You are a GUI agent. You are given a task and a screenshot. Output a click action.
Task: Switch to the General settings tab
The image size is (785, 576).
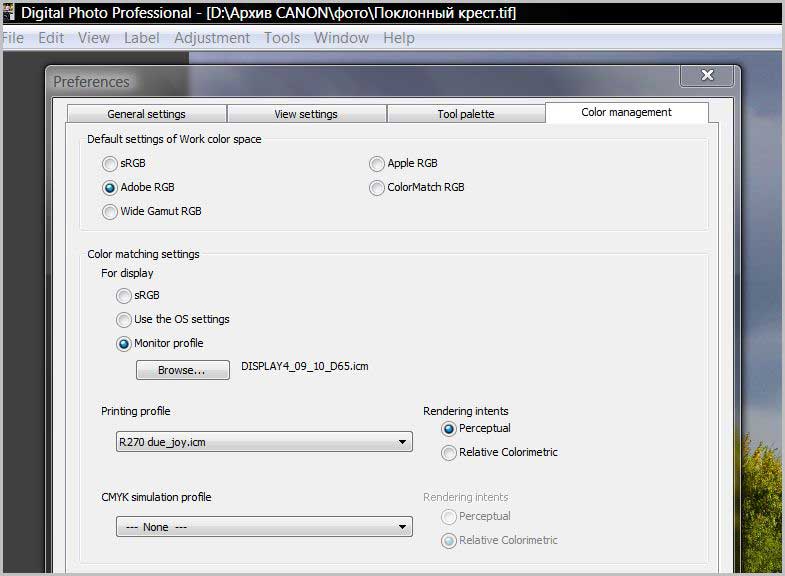tap(147, 114)
